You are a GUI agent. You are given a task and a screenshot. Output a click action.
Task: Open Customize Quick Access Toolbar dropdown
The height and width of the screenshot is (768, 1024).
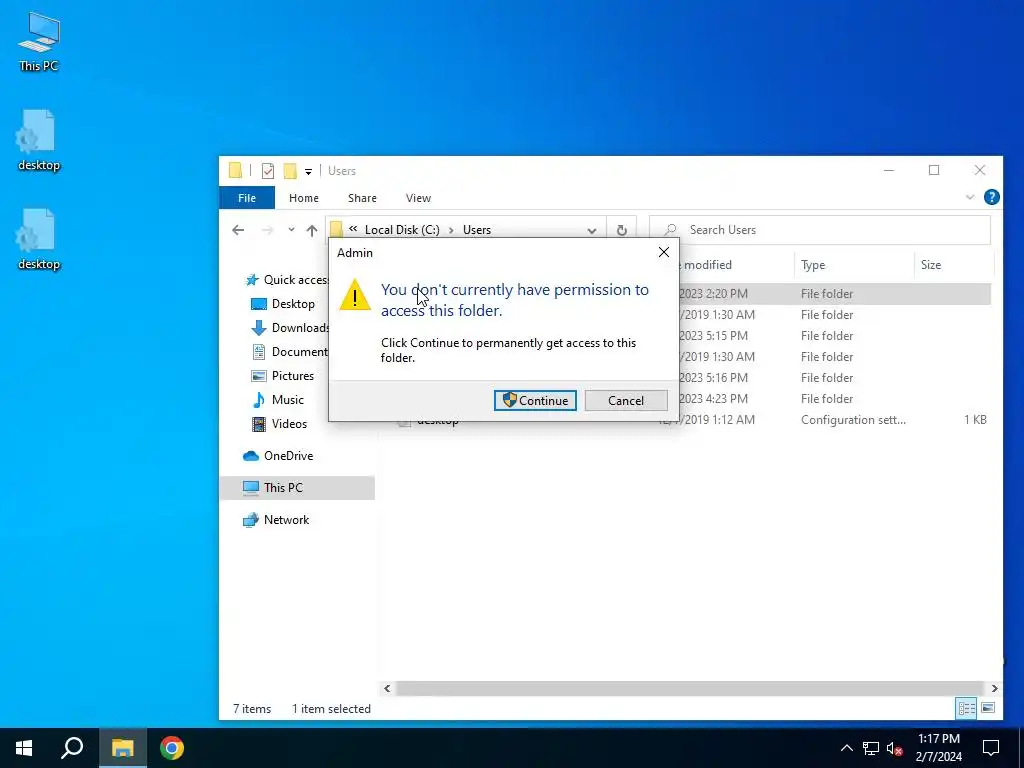click(308, 172)
